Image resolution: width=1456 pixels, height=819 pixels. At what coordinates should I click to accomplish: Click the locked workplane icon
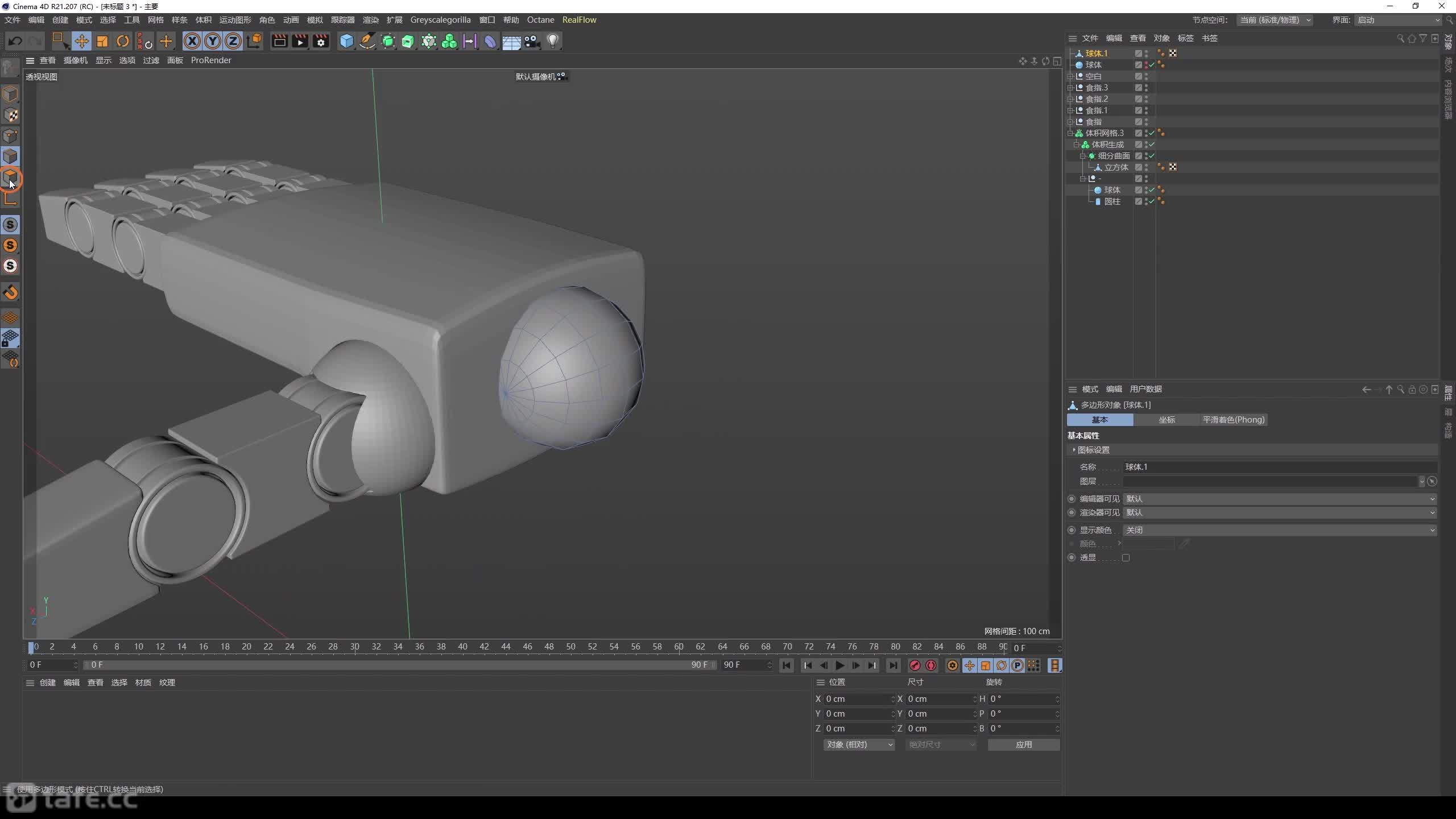(x=10, y=338)
